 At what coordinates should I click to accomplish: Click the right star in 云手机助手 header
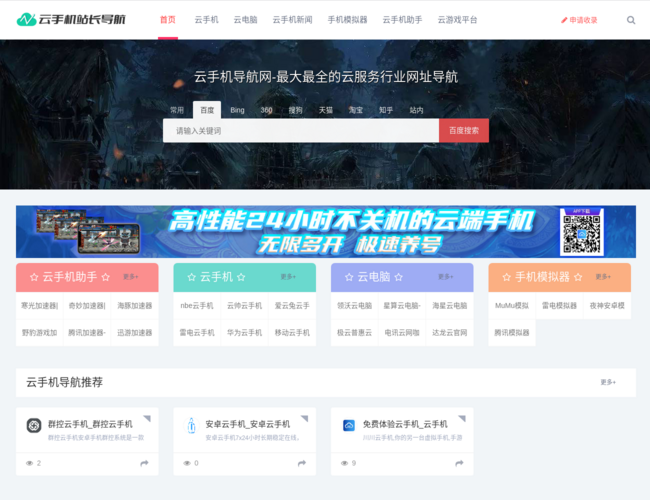(106, 277)
